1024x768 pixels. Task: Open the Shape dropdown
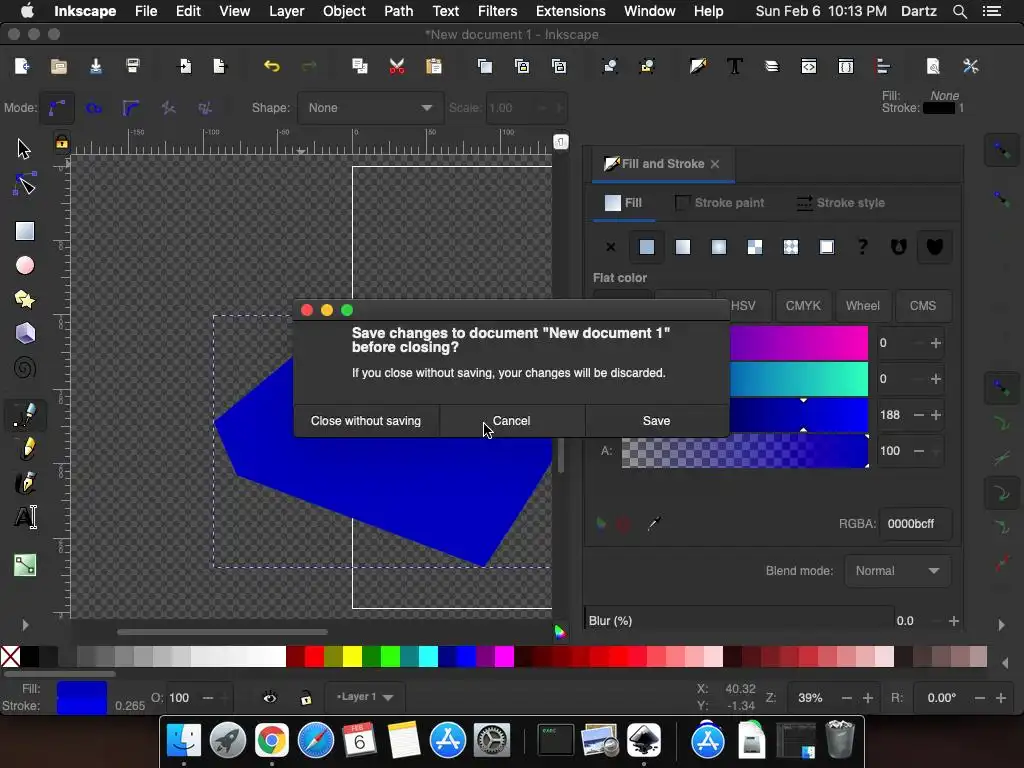[x=370, y=108]
